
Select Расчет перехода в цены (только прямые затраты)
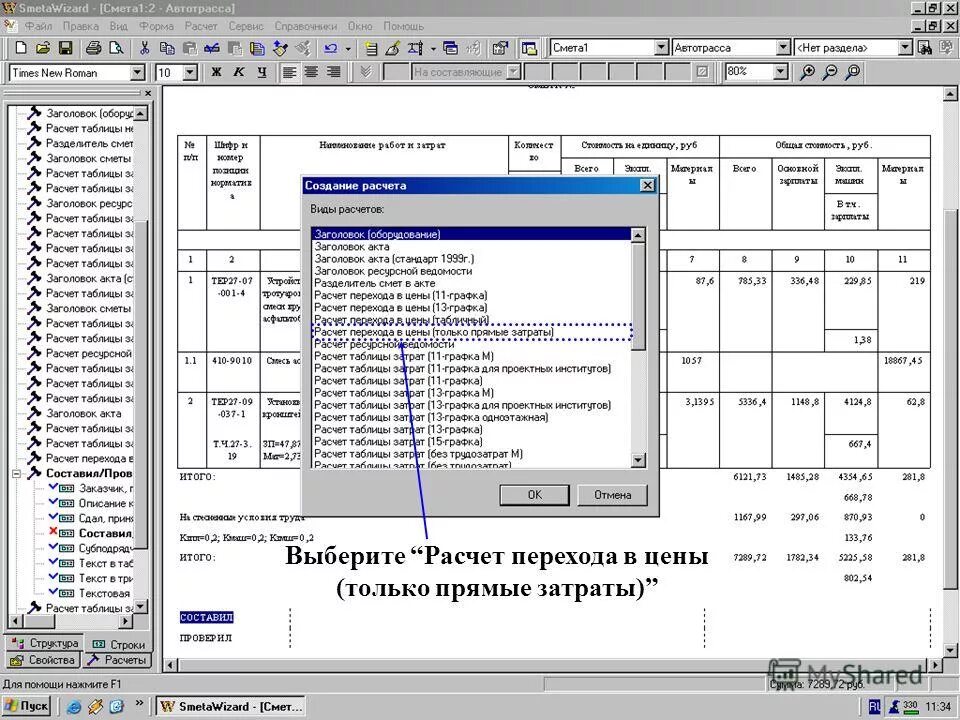coord(471,332)
